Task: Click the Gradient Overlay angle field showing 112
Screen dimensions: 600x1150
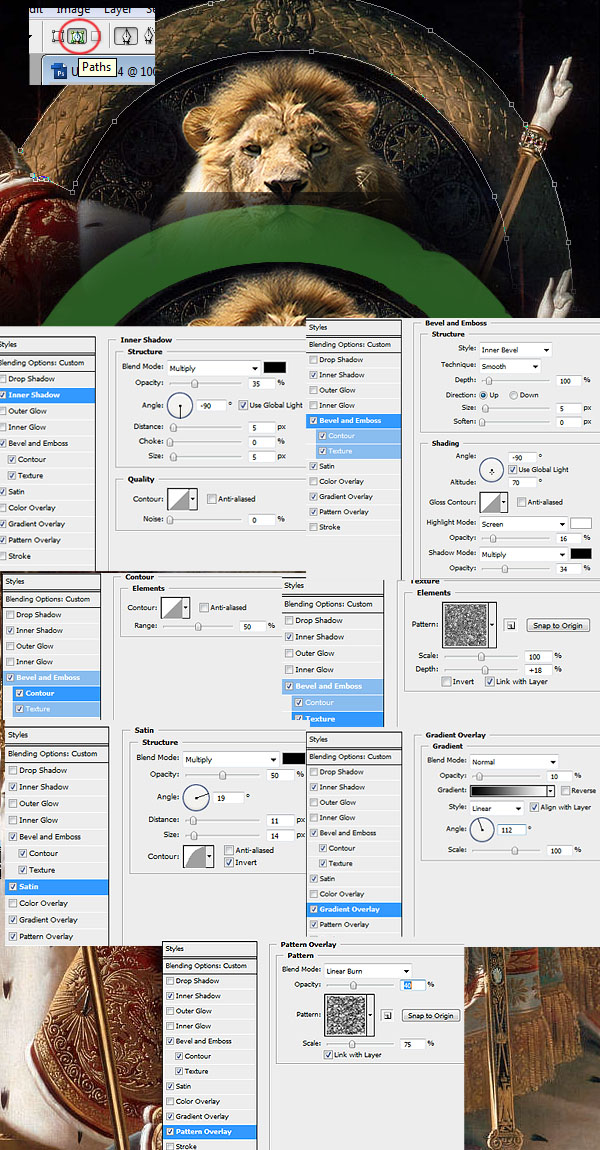Action: point(512,829)
